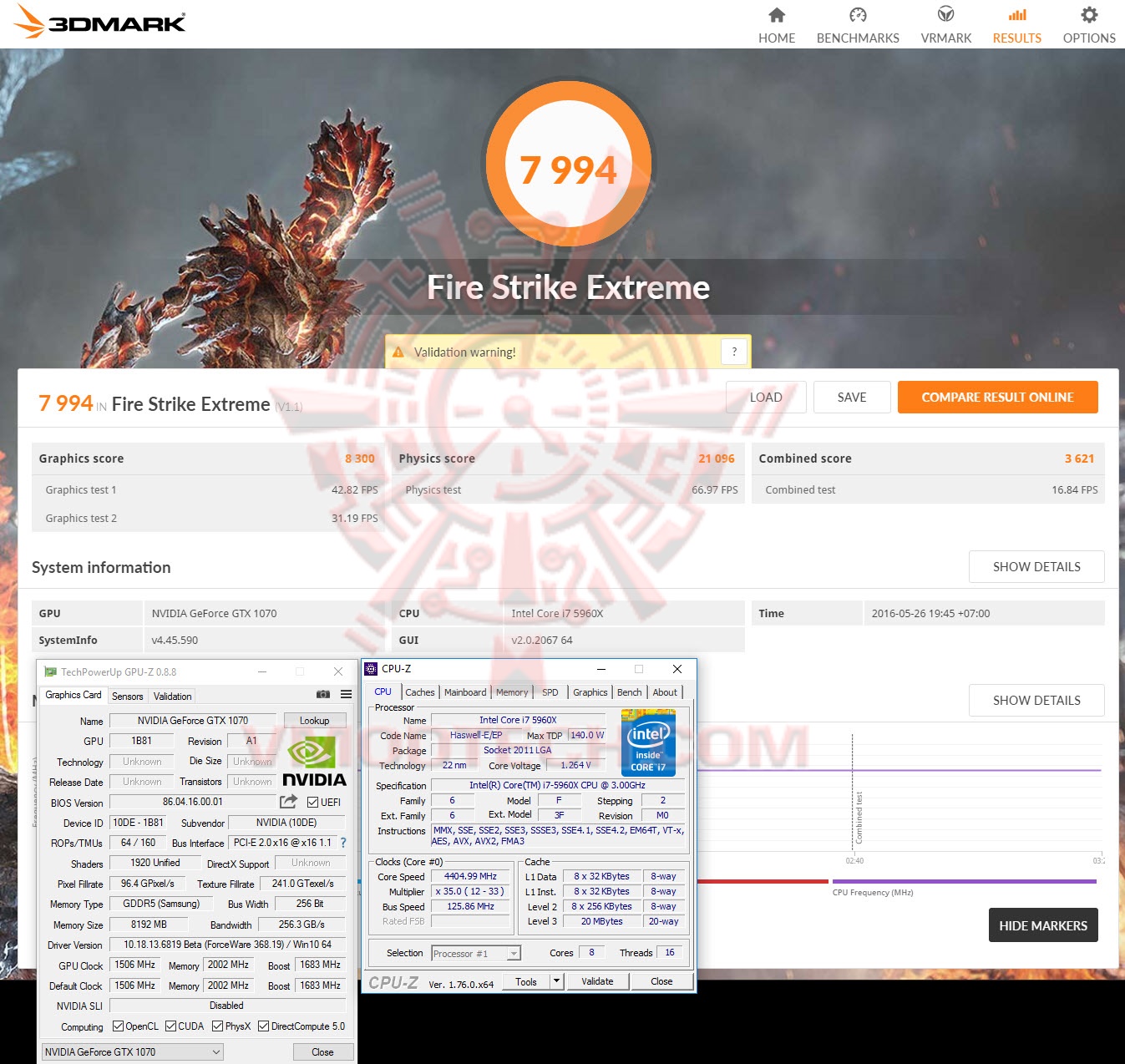Click the Specification field in CPU-Z
Screen dimensions: 1125x1064
(x=557, y=785)
